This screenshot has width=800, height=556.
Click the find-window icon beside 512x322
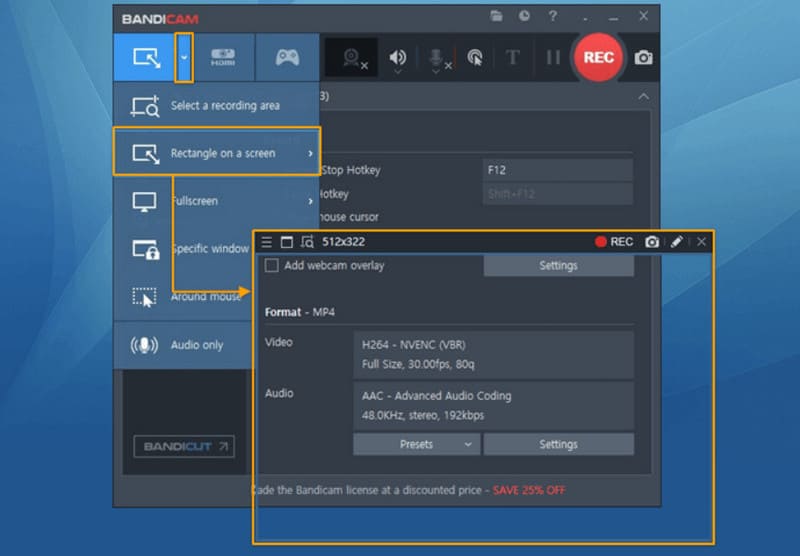(x=306, y=242)
